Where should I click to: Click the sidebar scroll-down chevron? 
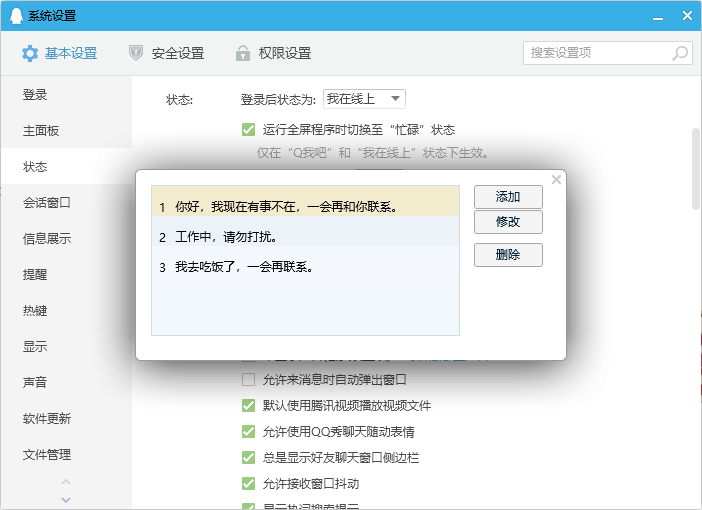point(66,499)
